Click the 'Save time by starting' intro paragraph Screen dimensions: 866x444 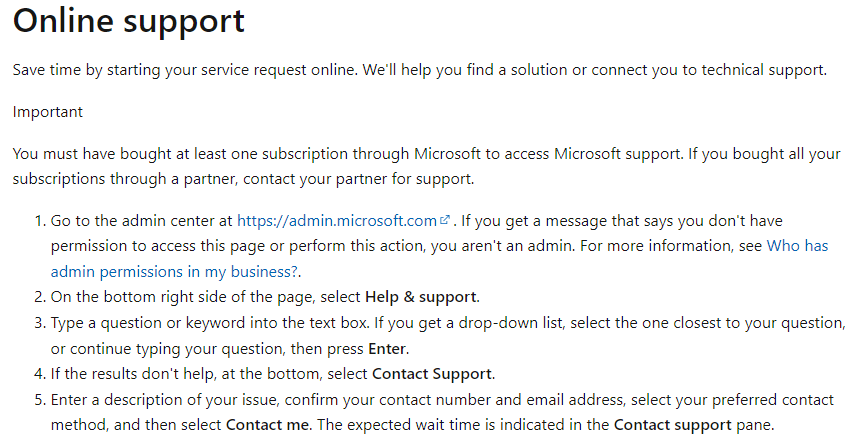[420, 70]
